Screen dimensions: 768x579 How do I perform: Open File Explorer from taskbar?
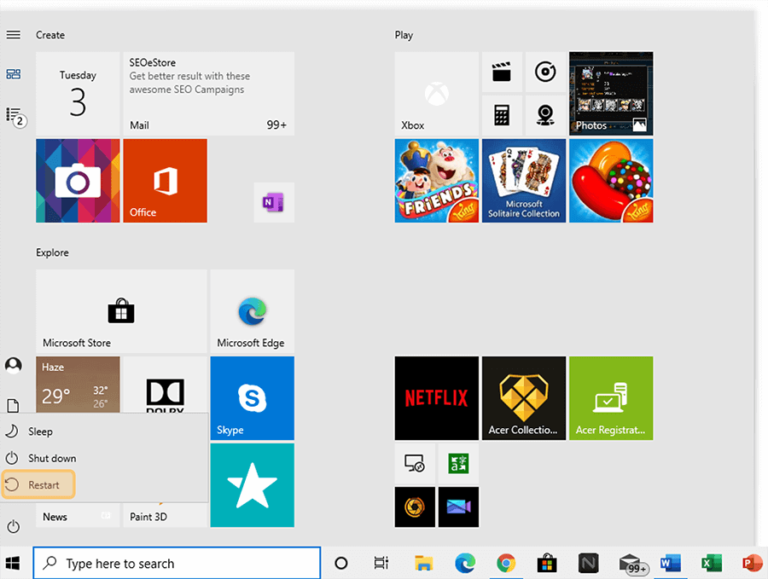pos(423,563)
